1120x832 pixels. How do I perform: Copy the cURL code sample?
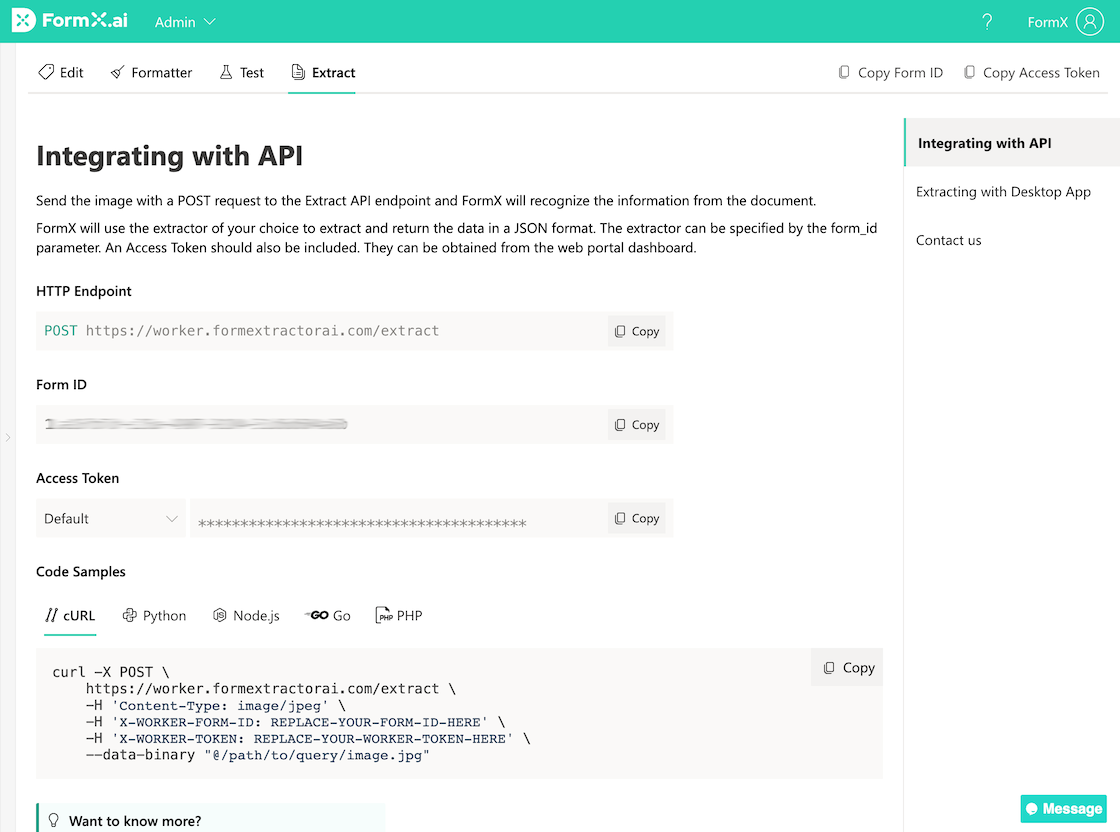pyautogui.click(x=848, y=668)
